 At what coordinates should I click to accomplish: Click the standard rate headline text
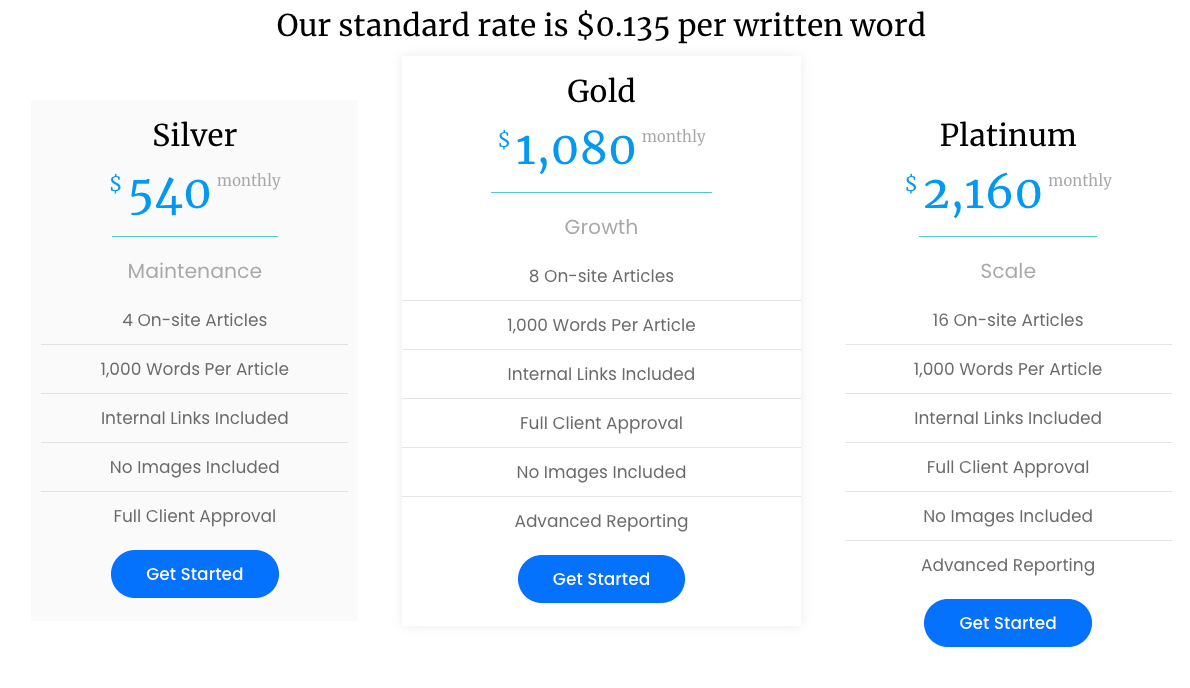coord(601,25)
